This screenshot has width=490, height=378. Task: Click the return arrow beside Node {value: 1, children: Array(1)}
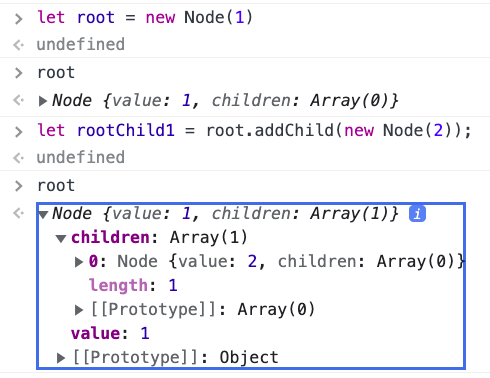[x=18, y=213]
